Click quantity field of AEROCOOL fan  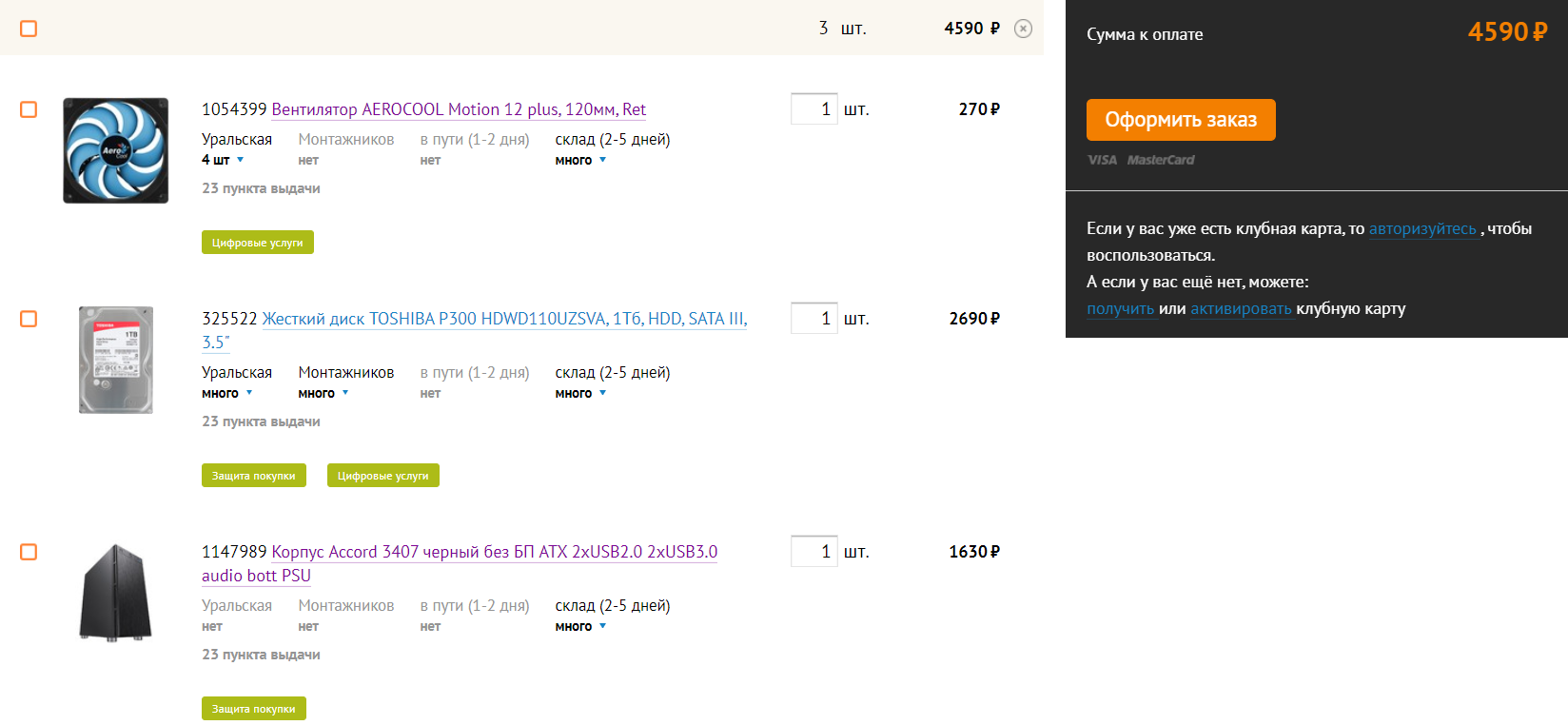pyautogui.click(x=813, y=109)
